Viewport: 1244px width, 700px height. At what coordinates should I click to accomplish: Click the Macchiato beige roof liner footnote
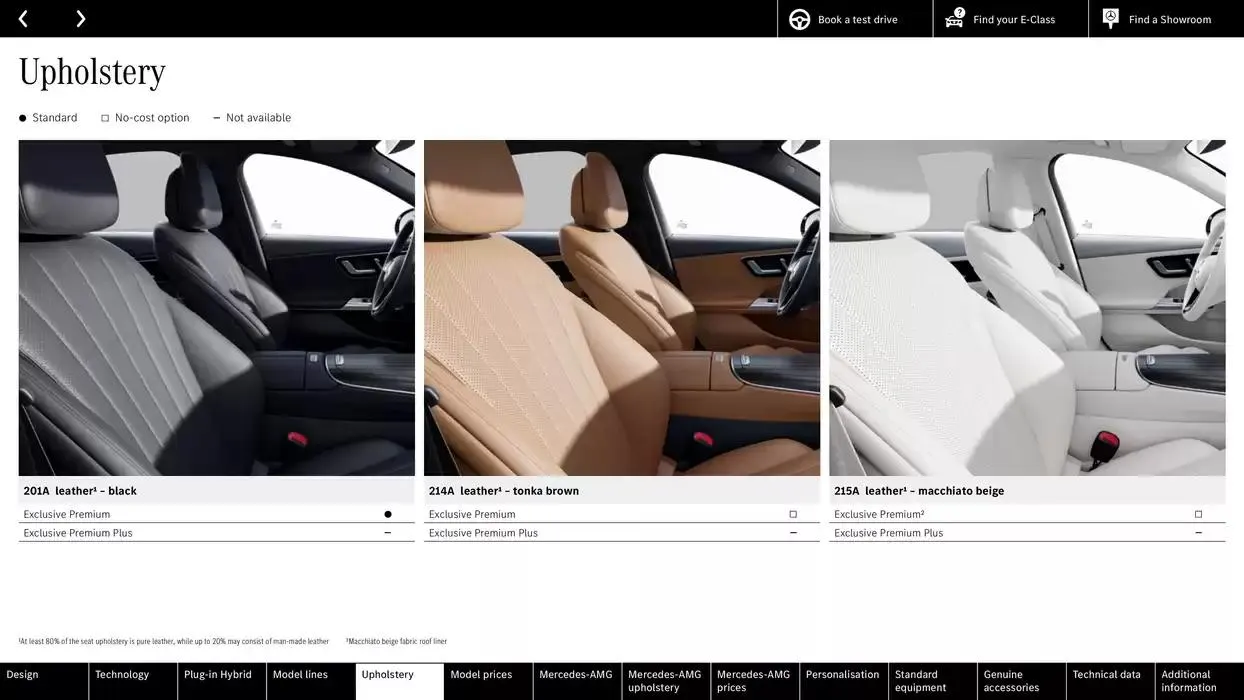click(397, 642)
